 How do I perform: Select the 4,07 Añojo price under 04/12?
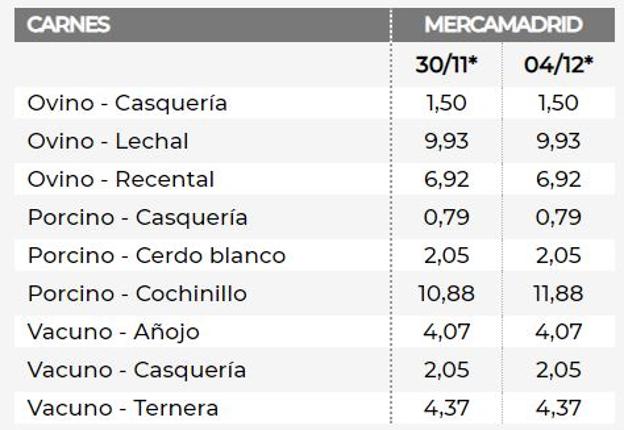coord(558,332)
